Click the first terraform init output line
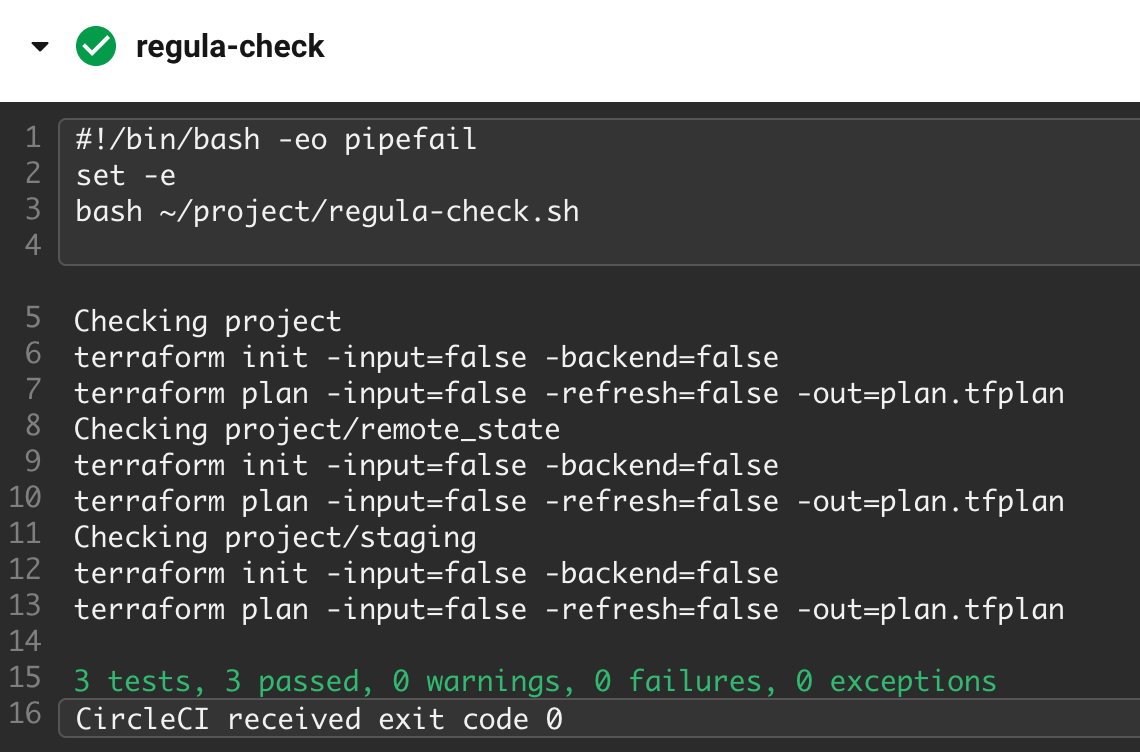Screen dimensions: 1140x752 (426, 357)
